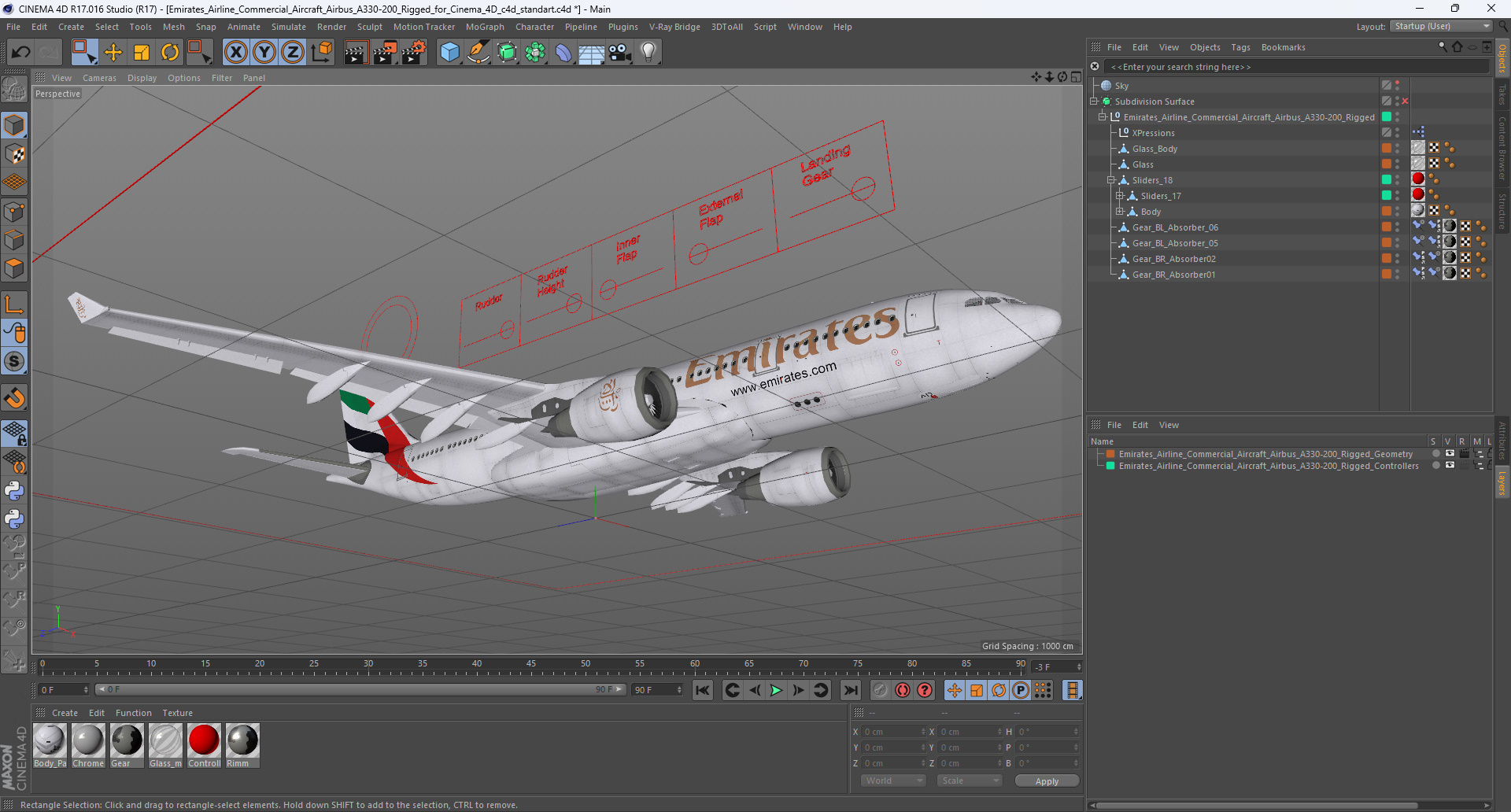1511x812 pixels.
Task: Add a camera object
Action: pos(620,53)
